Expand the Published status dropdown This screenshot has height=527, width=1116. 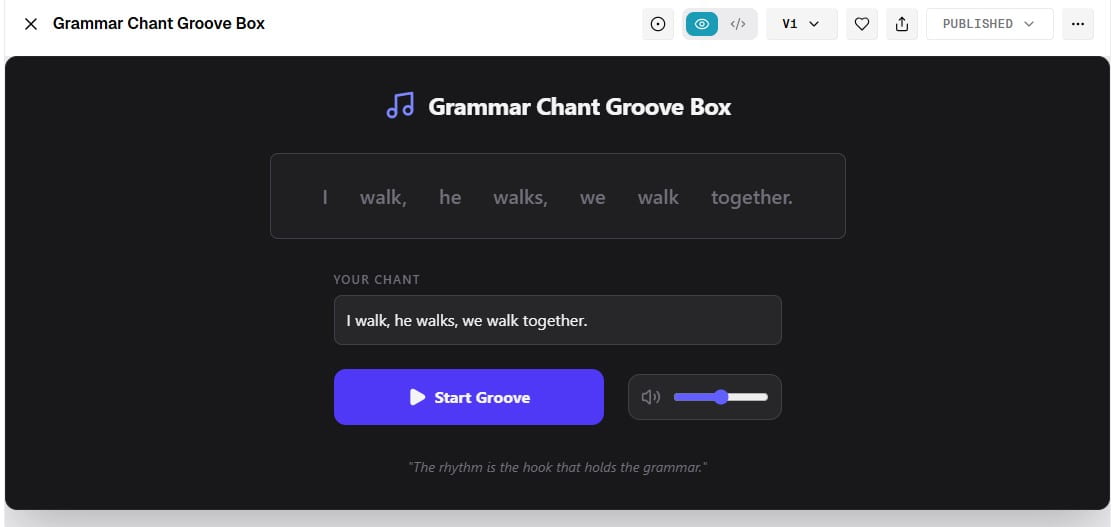988,24
